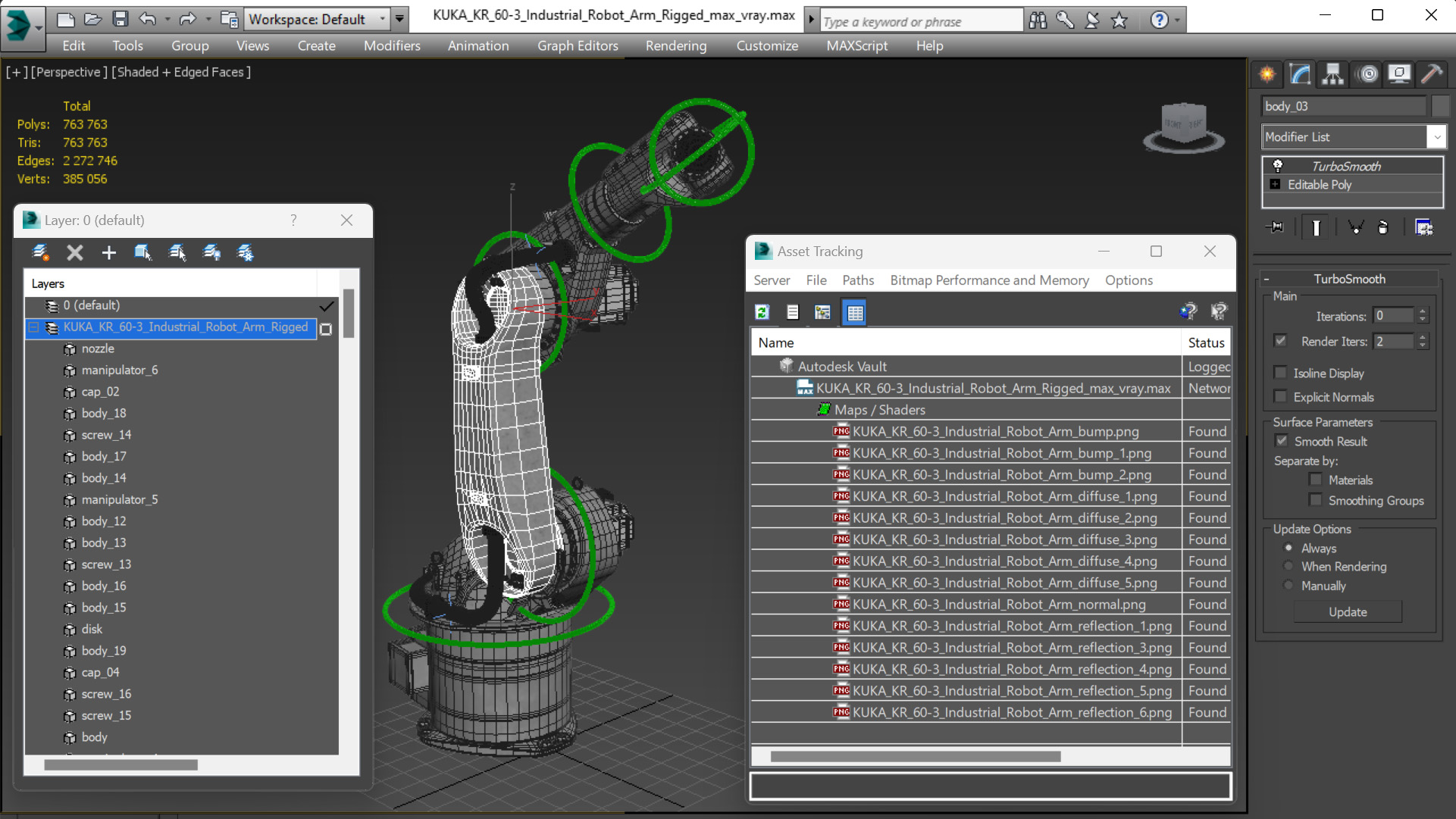Select Manually update radio button
The width and height of the screenshot is (1456, 819).
click(1288, 586)
